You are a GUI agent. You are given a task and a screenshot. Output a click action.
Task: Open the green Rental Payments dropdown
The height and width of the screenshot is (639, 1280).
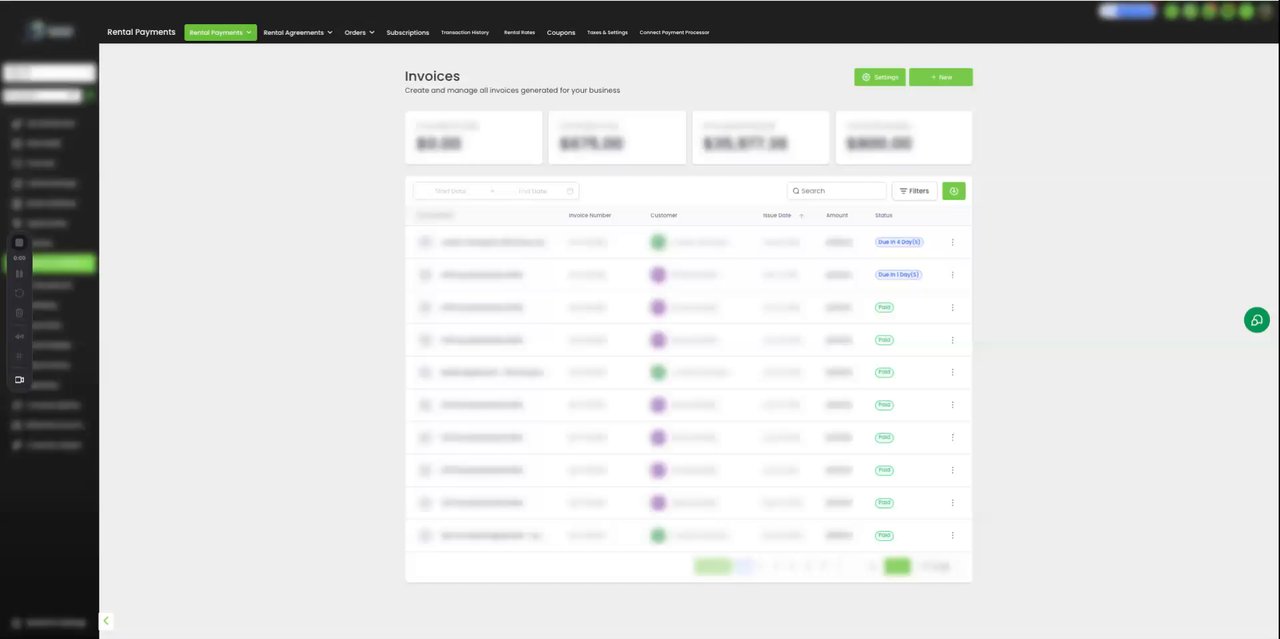[220, 32]
